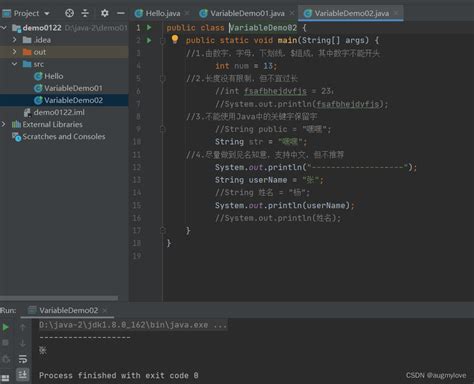
Task: Expand the .idea folder
Action: [14, 40]
